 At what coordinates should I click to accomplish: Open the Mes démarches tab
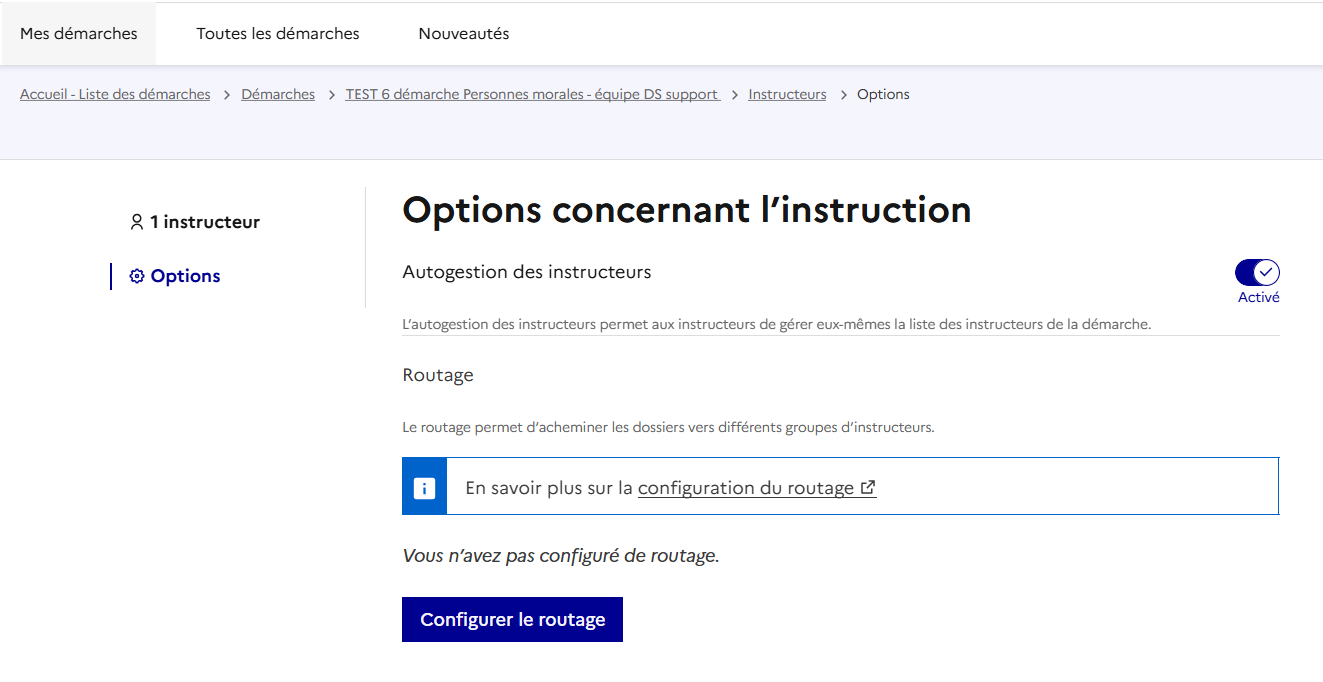[79, 34]
